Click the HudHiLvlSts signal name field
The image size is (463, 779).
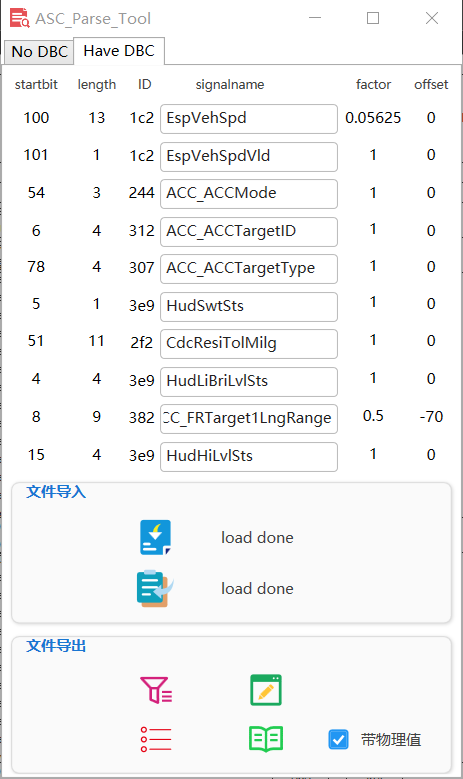(249, 457)
